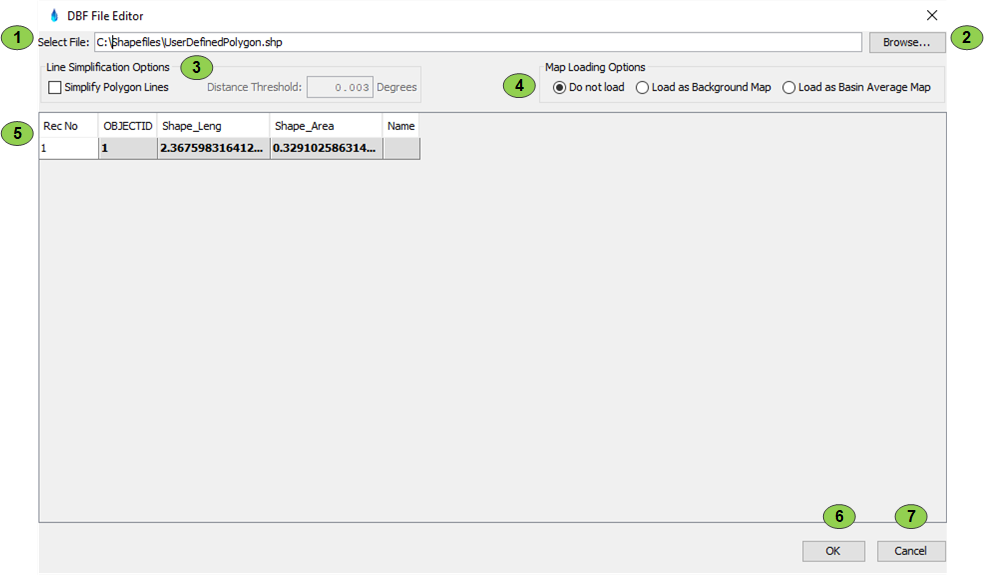Select the Name cell in row 1
Image resolution: width=984 pixels, height=575 pixels.
pyautogui.click(x=401, y=148)
